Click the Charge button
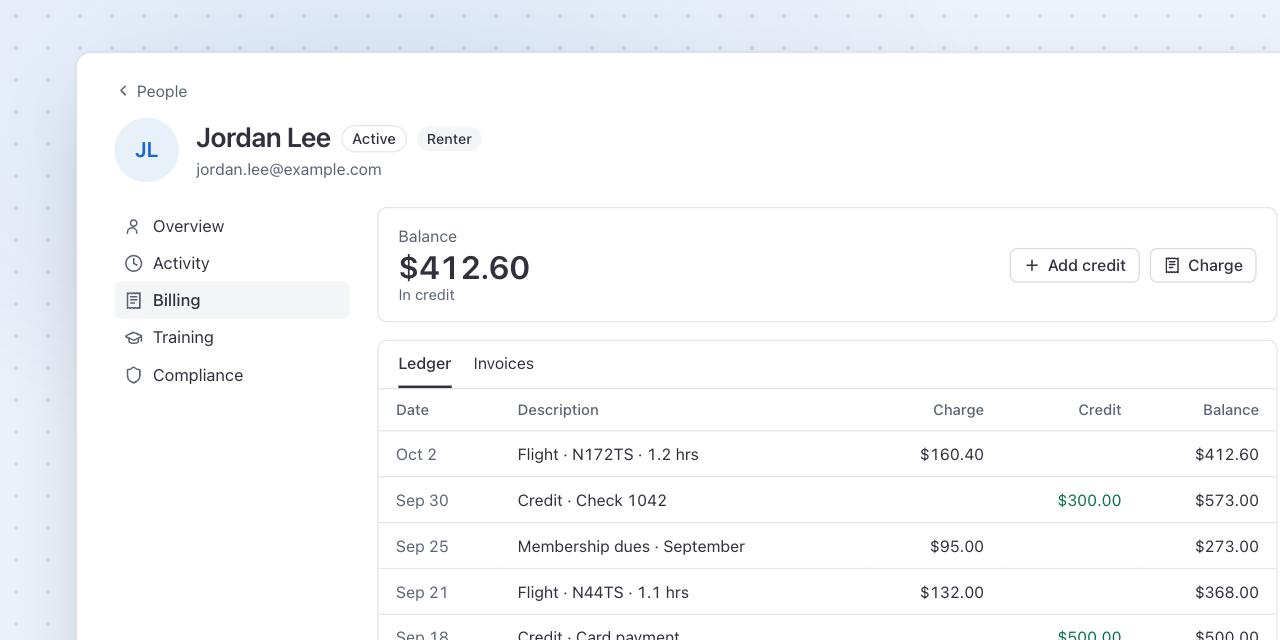The width and height of the screenshot is (1280, 640). coord(1203,265)
